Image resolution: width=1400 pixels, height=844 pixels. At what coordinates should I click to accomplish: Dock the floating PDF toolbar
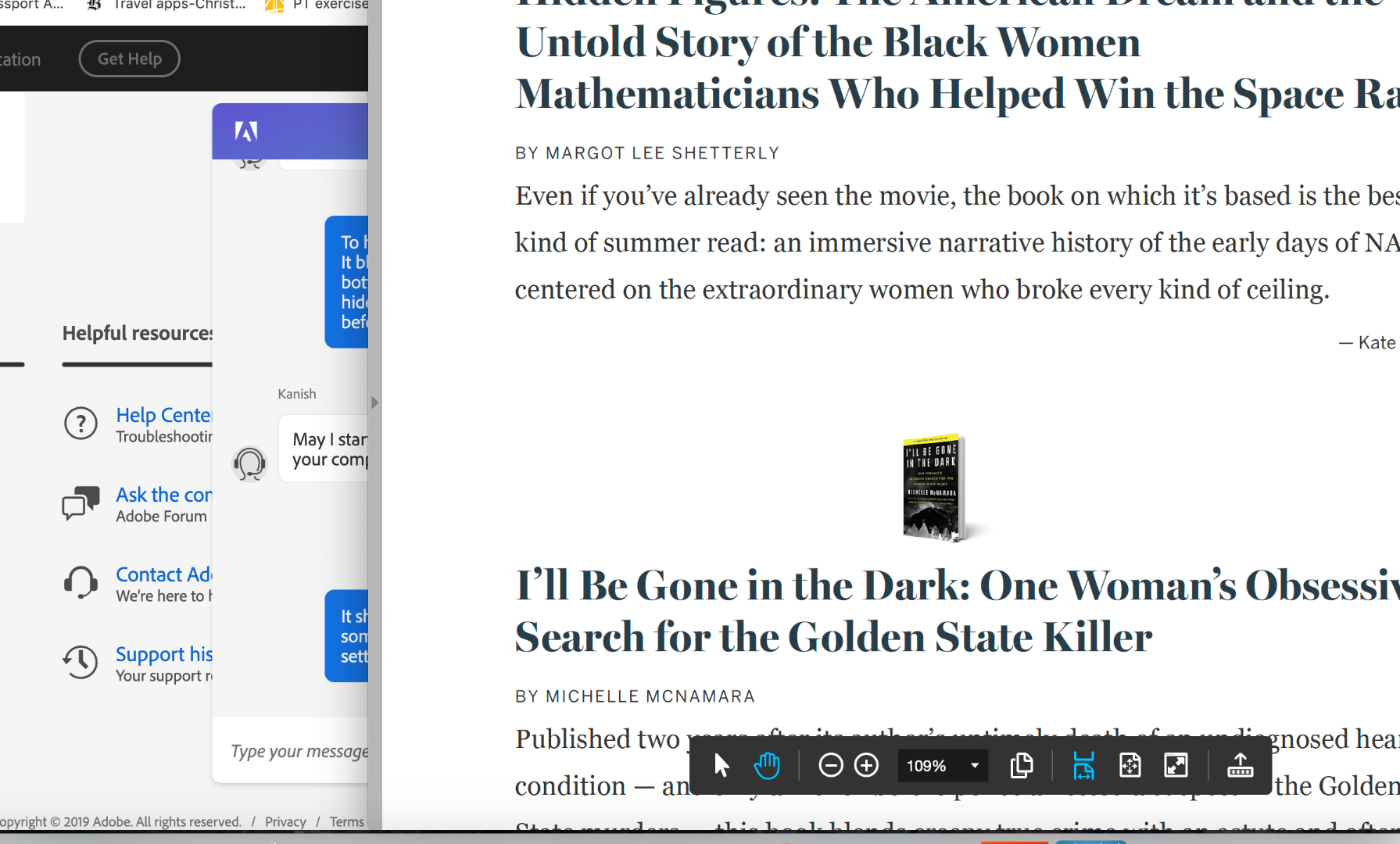pyautogui.click(x=1240, y=766)
